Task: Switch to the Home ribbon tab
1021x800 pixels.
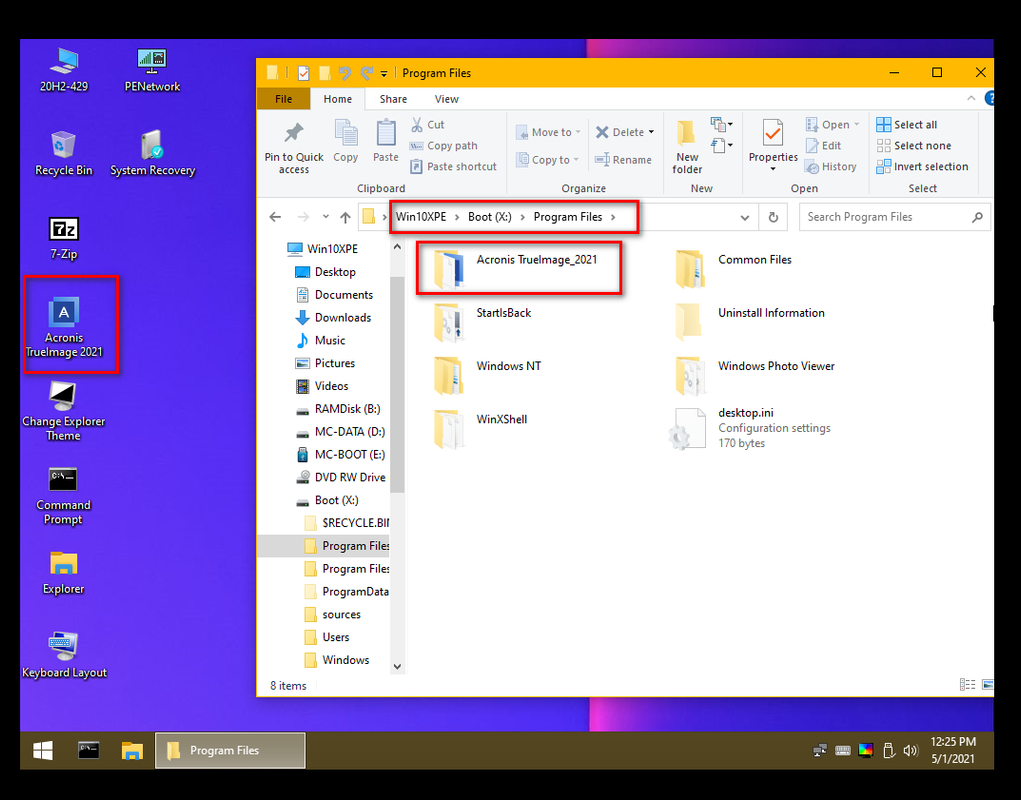Action: pyautogui.click(x=337, y=99)
